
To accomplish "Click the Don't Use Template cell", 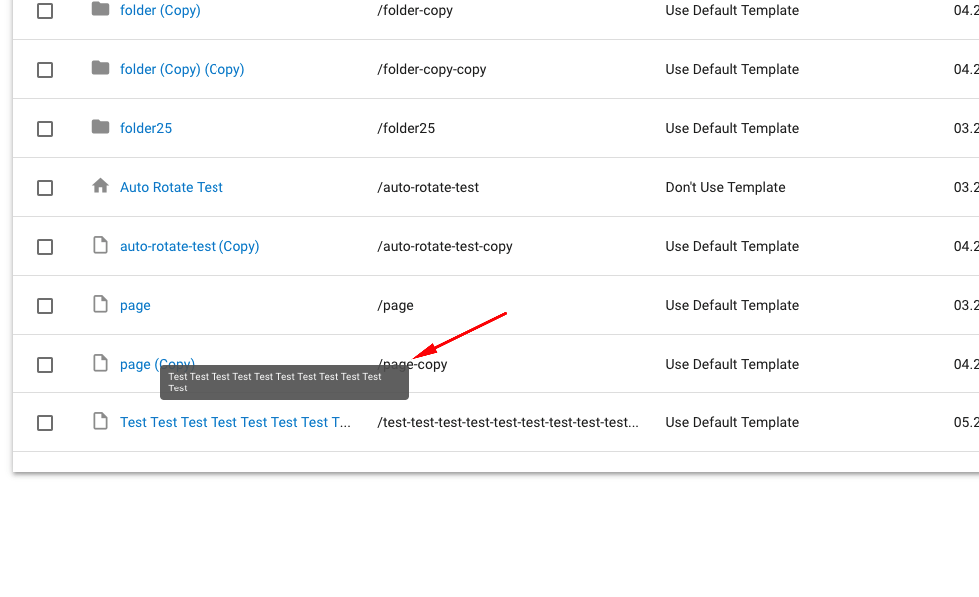I will pos(726,187).
